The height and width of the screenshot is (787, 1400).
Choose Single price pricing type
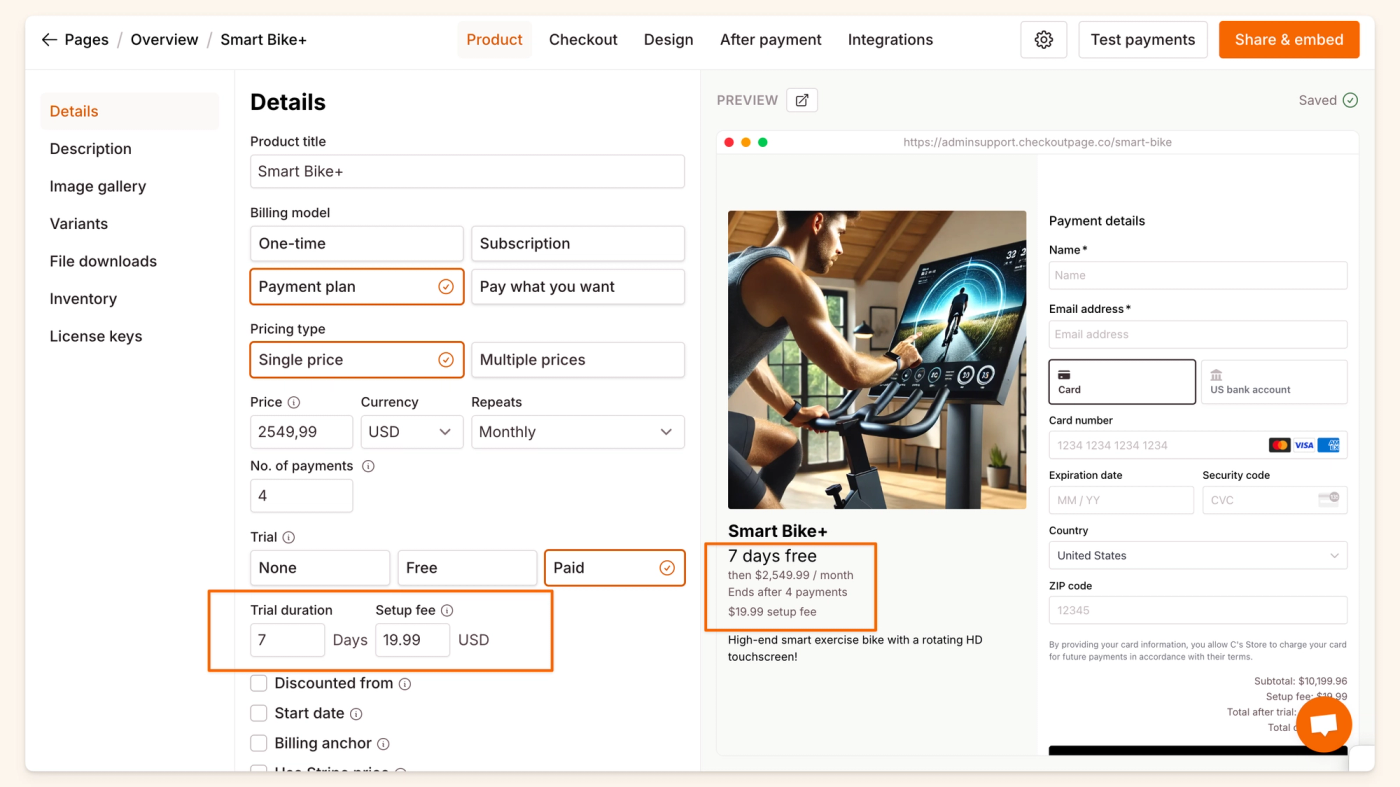pos(357,360)
